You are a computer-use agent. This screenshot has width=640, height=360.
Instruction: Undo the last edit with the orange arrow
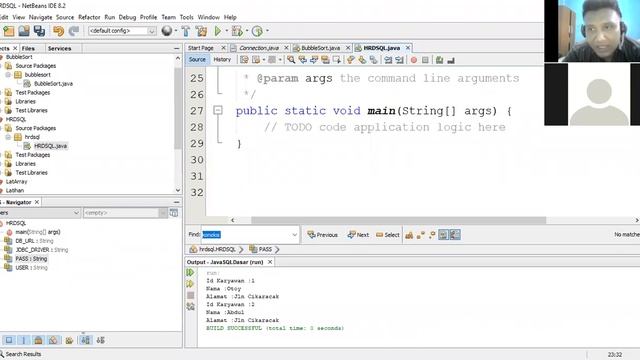click(58, 31)
